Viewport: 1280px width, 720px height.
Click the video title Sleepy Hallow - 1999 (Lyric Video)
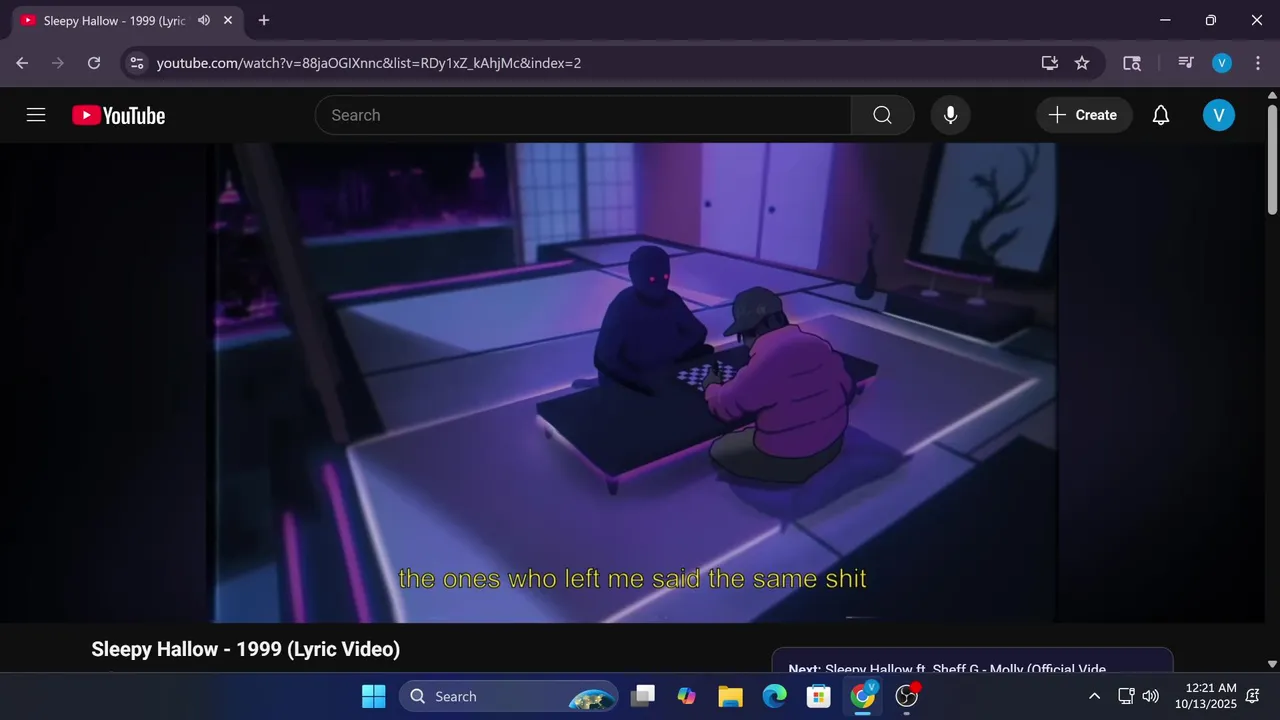click(x=246, y=649)
